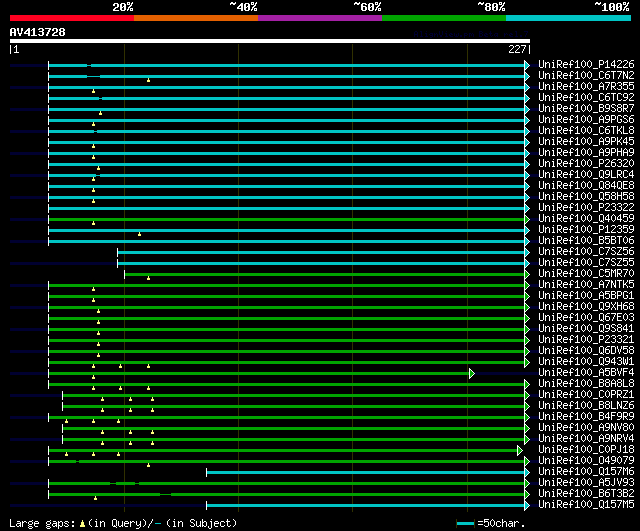Click the UniRef100_C5MR70 label
Viewport: 640px width, 531px height.
point(586,274)
